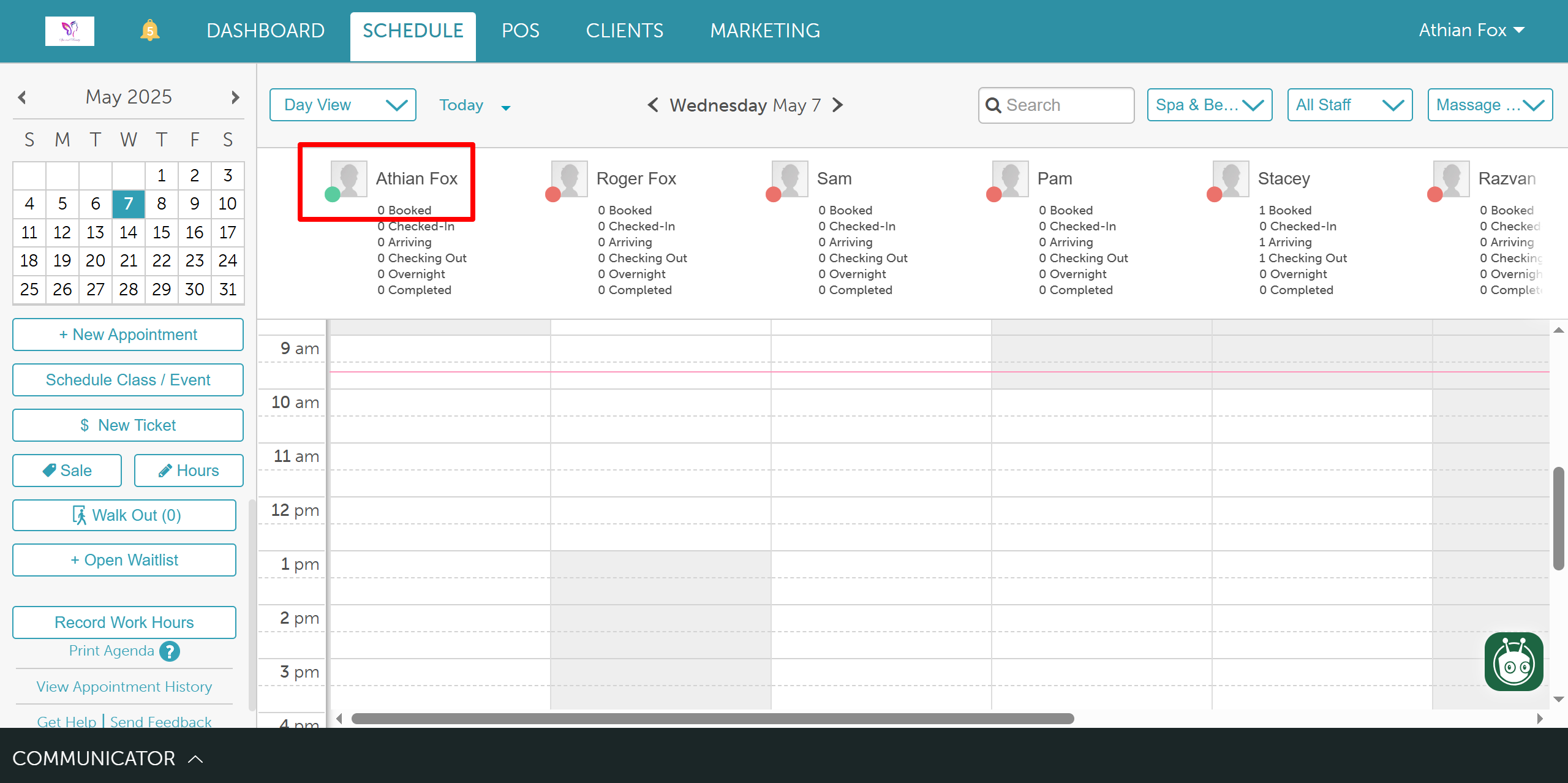Click the New Appointment button
1568x783 pixels.
coord(128,335)
